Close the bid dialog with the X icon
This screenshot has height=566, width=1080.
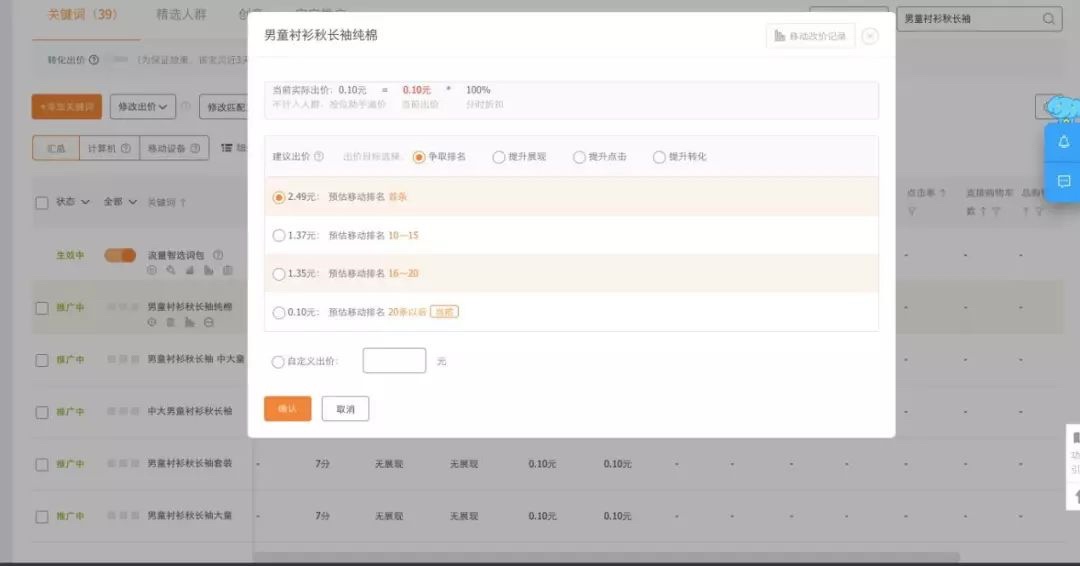point(870,36)
